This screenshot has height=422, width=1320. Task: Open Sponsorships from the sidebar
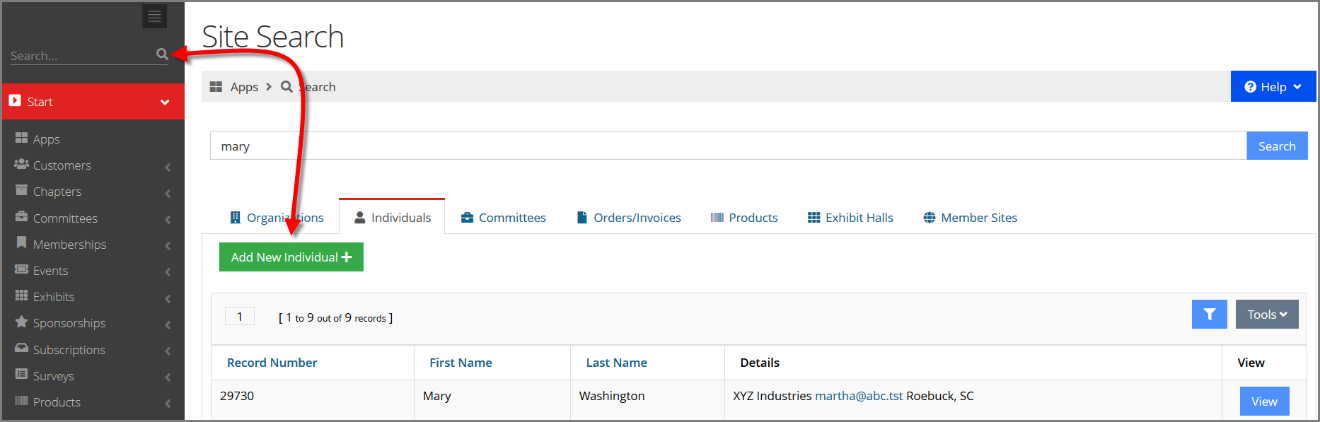pyautogui.click(x=69, y=323)
